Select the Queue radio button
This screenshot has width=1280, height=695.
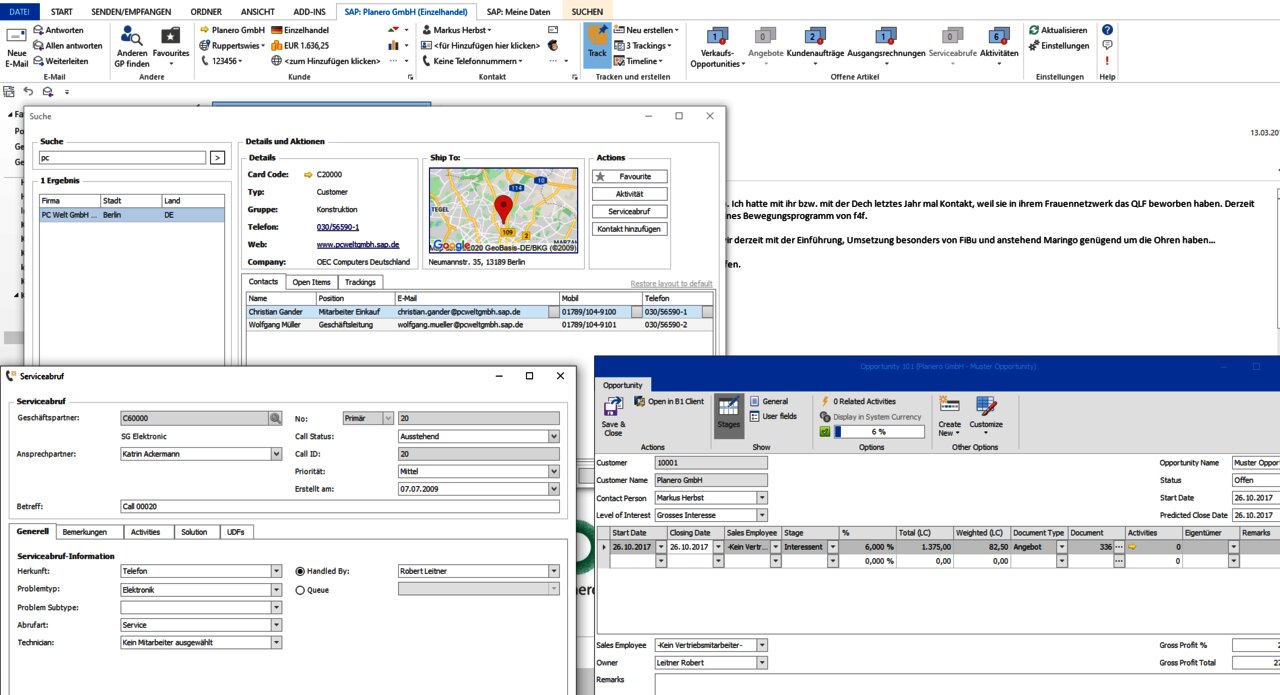[300, 590]
